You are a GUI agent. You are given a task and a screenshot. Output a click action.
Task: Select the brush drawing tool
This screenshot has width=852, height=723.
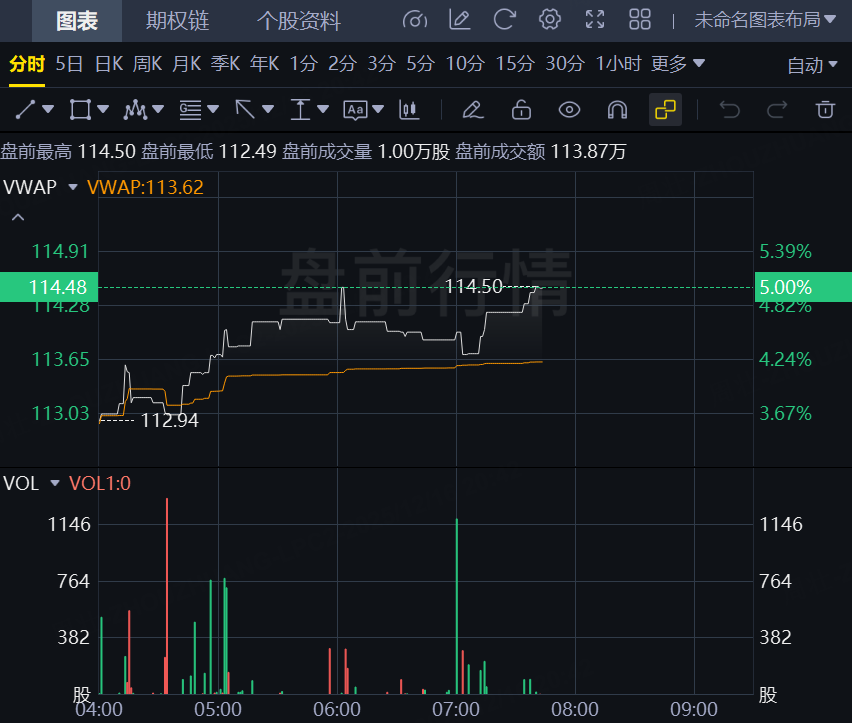coord(473,109)
